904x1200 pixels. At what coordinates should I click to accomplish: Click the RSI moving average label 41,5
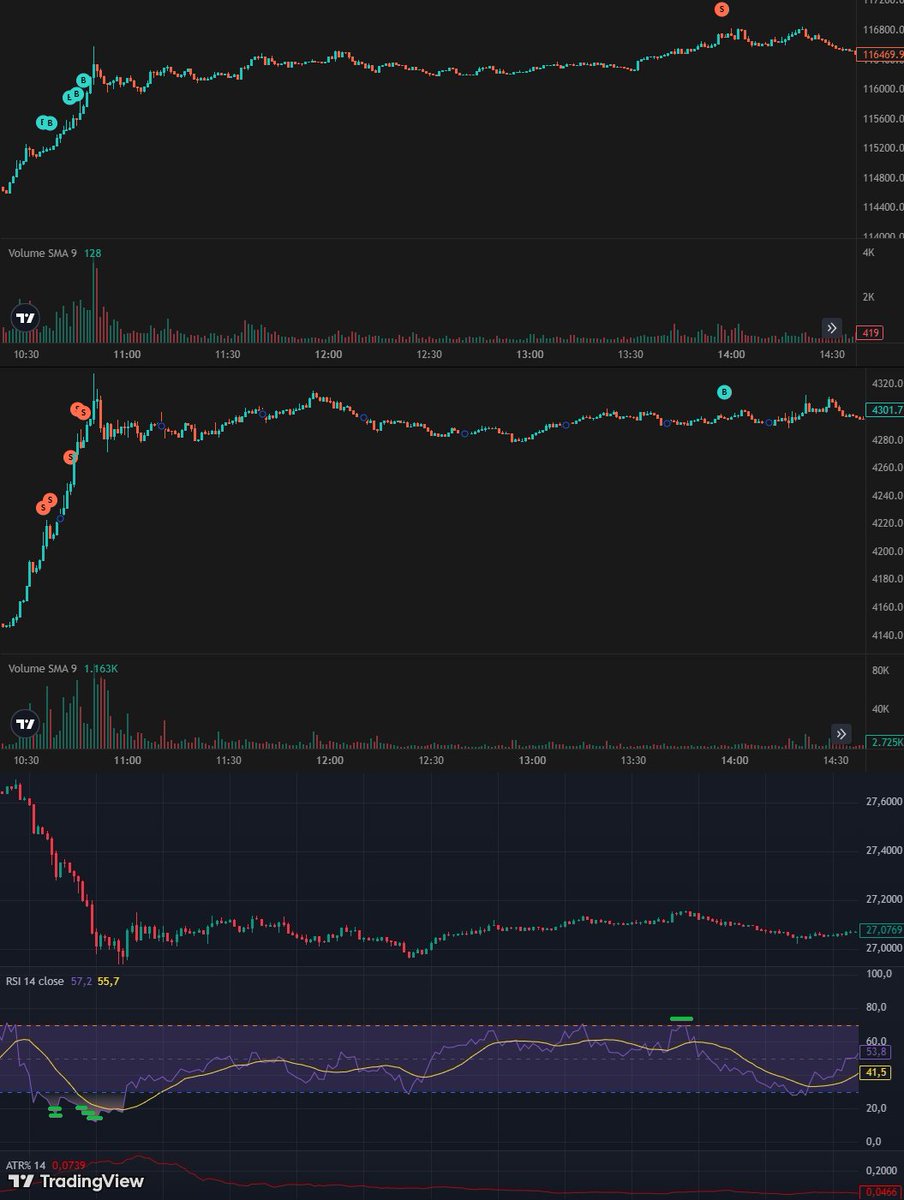pyautogui.click(x=877, y=1073)
